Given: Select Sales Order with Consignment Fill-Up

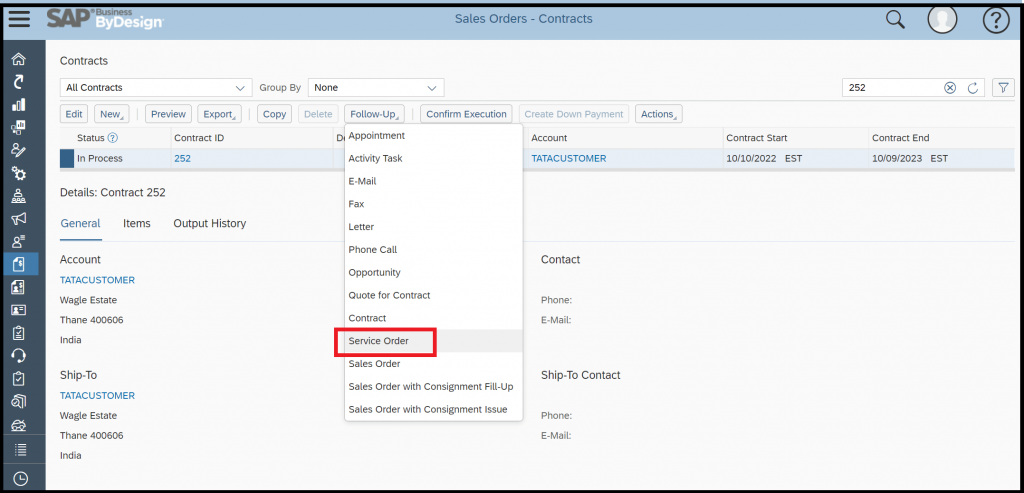Looking at the screenshot, I should (431, 387).
